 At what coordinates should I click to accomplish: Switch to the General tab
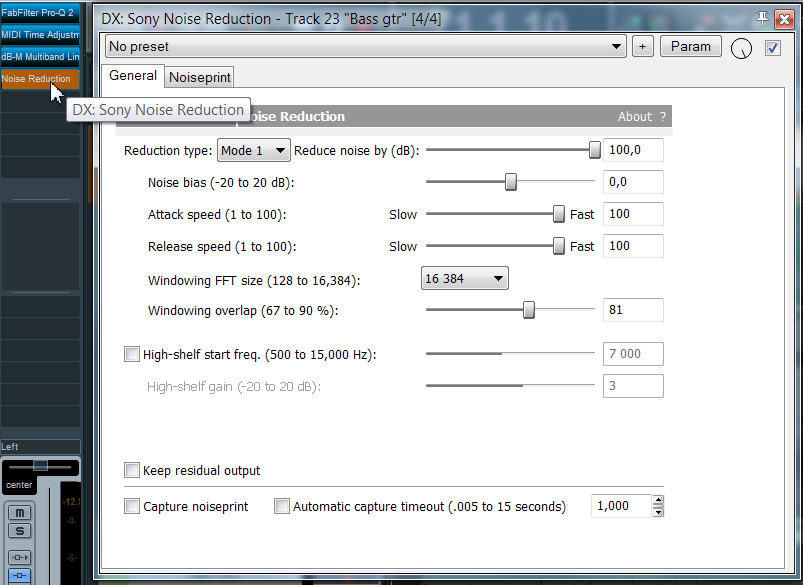pos(133,76)
